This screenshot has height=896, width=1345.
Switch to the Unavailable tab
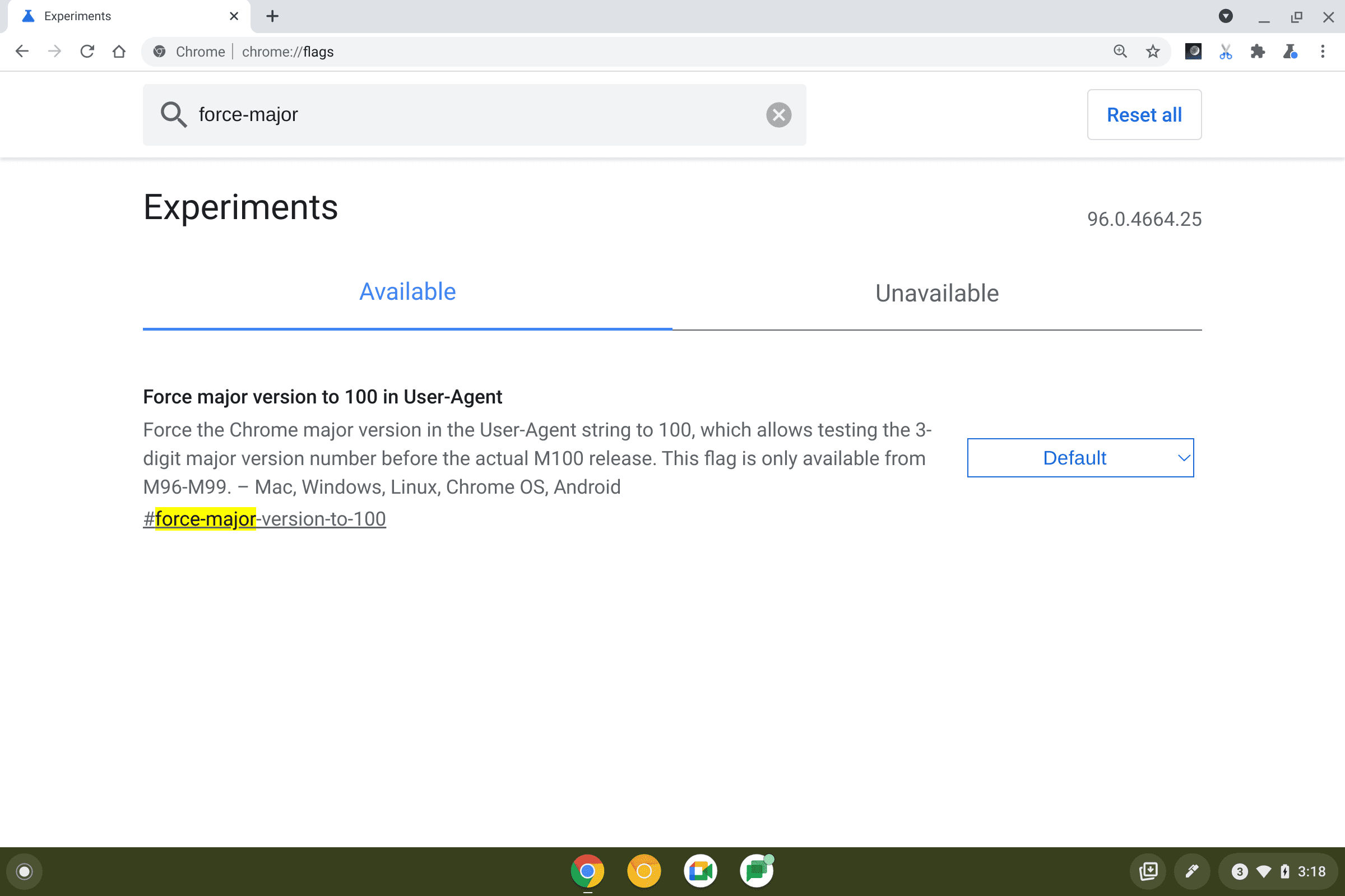[937, 292]
